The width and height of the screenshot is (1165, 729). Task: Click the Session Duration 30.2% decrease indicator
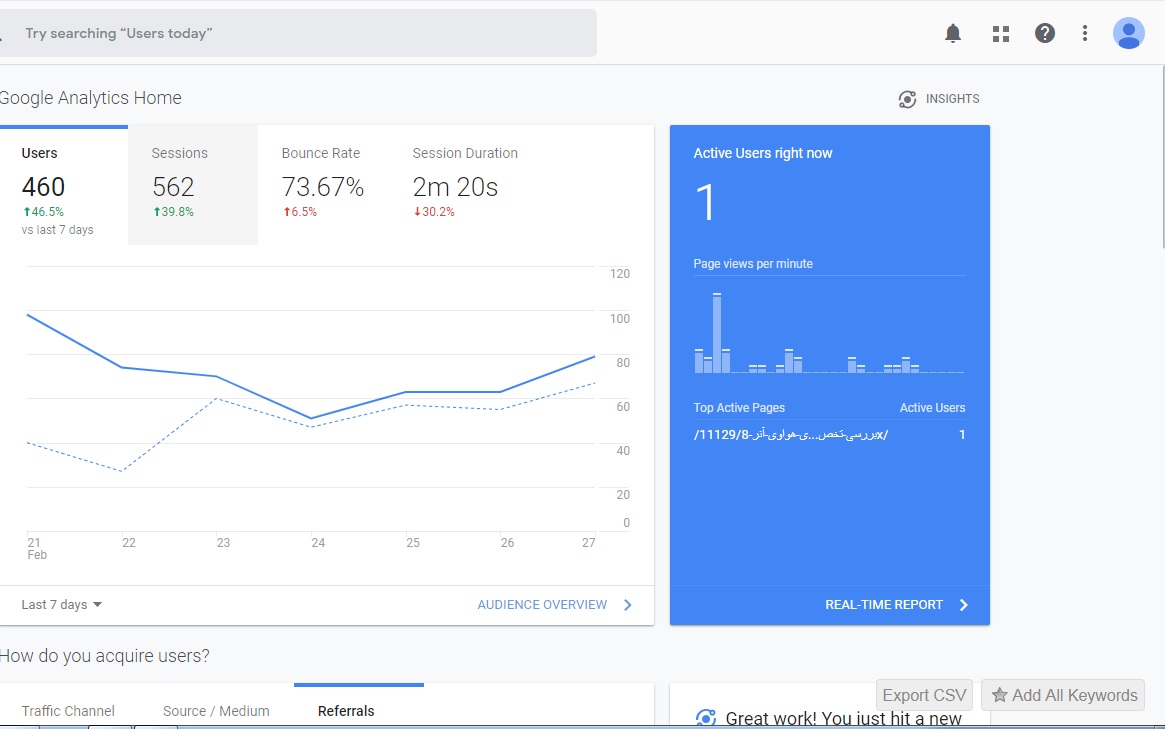point(434,212)
